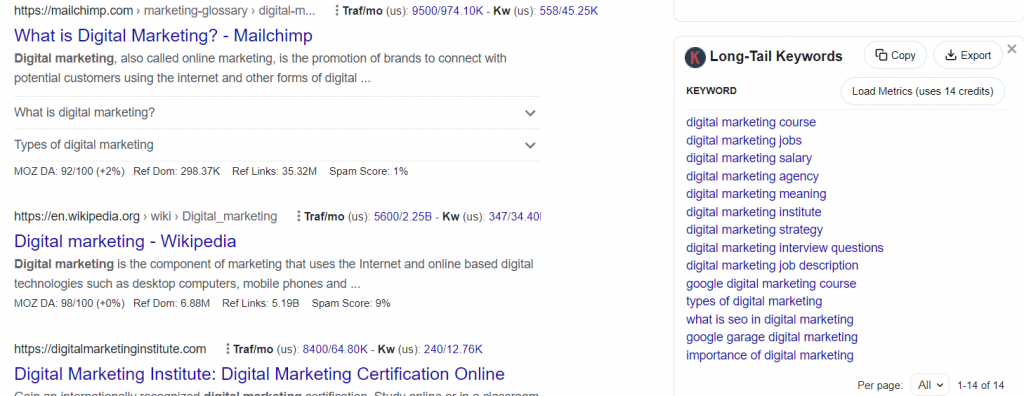Click 'Spam Score: 1%' metric
This screenshot has height=396, width=1024.
coord(368,172)
